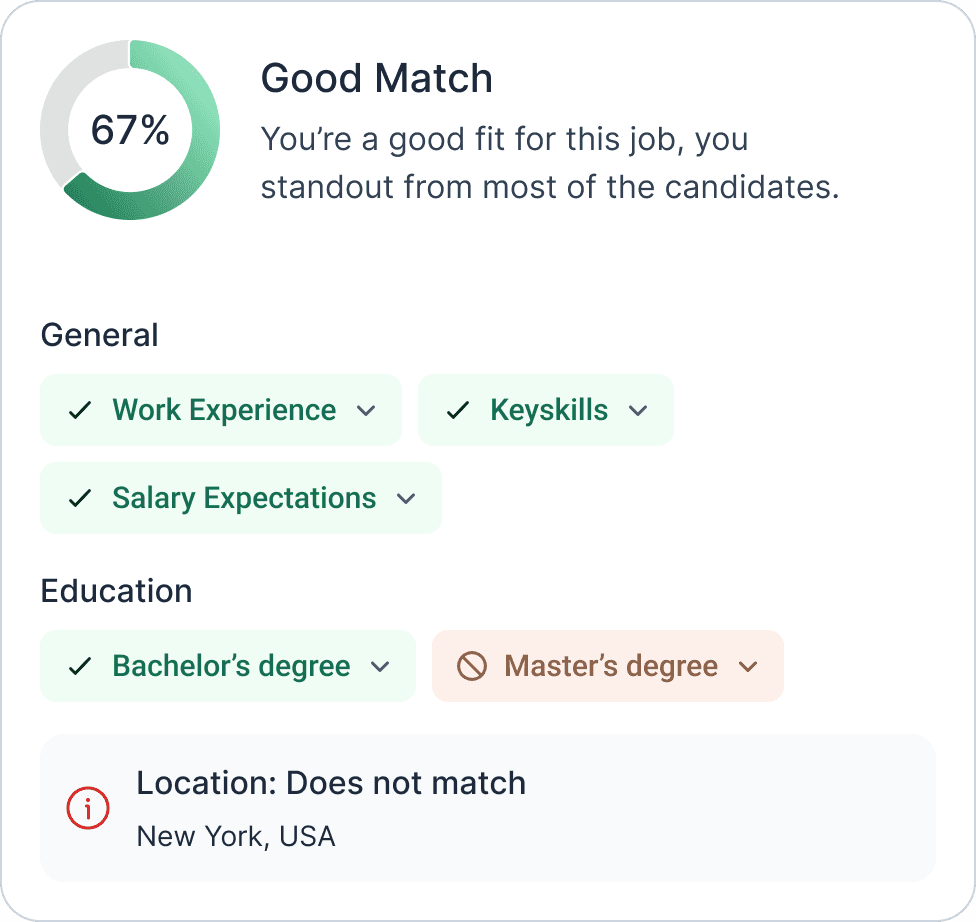Click the checkmark on Salary Expectations
This screenshot has width=976, height=922.
[x=83, y=498]
